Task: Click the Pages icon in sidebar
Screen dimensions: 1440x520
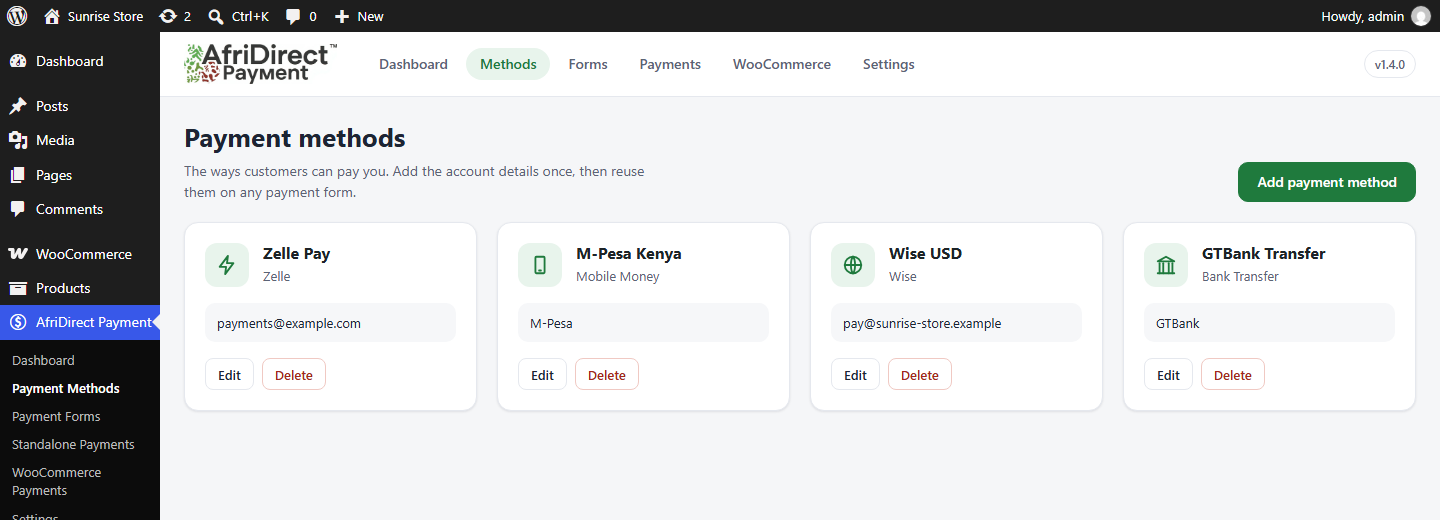Action: (x=18, y=175)
